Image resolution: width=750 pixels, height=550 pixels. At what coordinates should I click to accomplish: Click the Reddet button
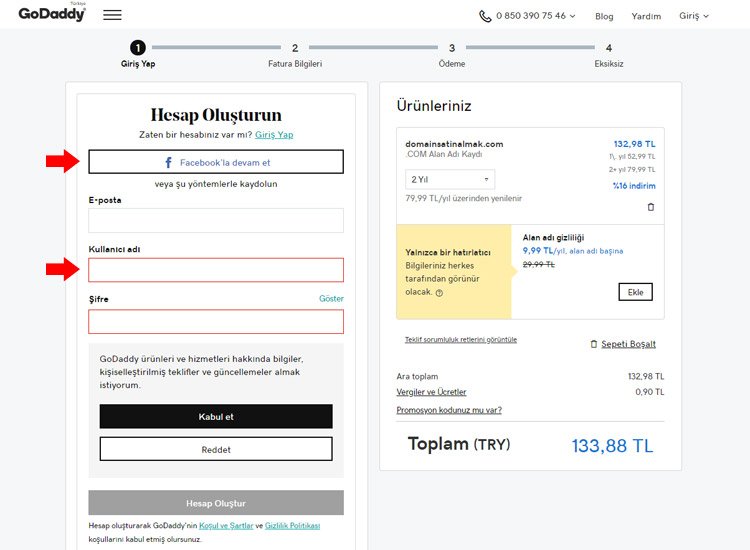tap(216, 449)
